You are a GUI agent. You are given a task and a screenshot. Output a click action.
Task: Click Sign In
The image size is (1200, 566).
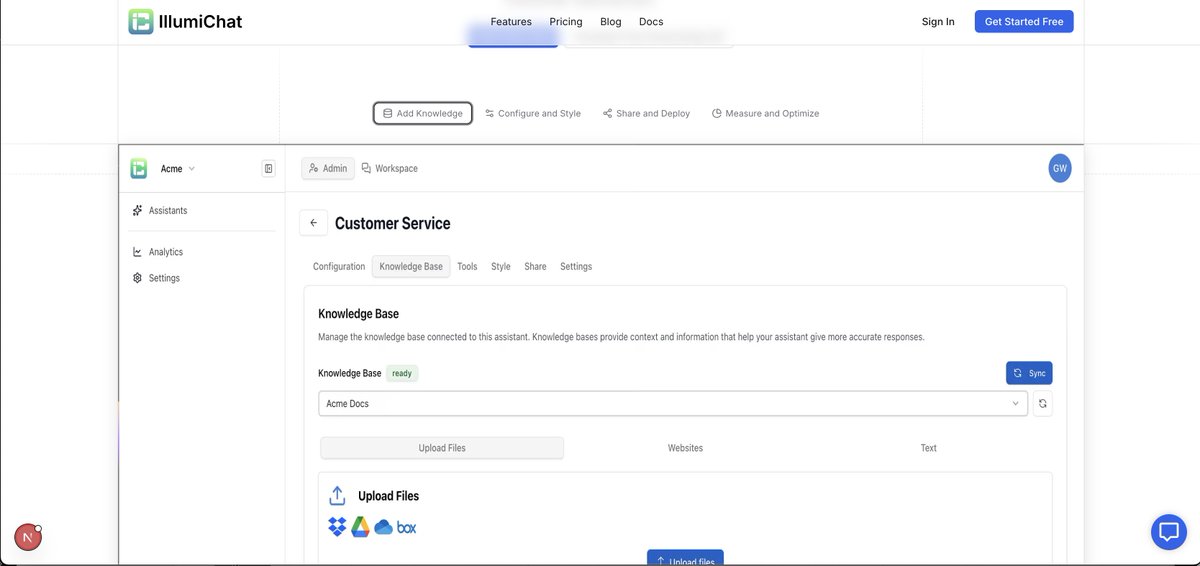[938, 21]
